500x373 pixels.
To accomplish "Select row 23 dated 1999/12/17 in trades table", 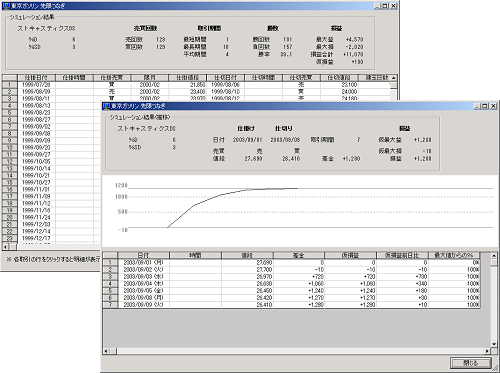I will click(52, 238).
